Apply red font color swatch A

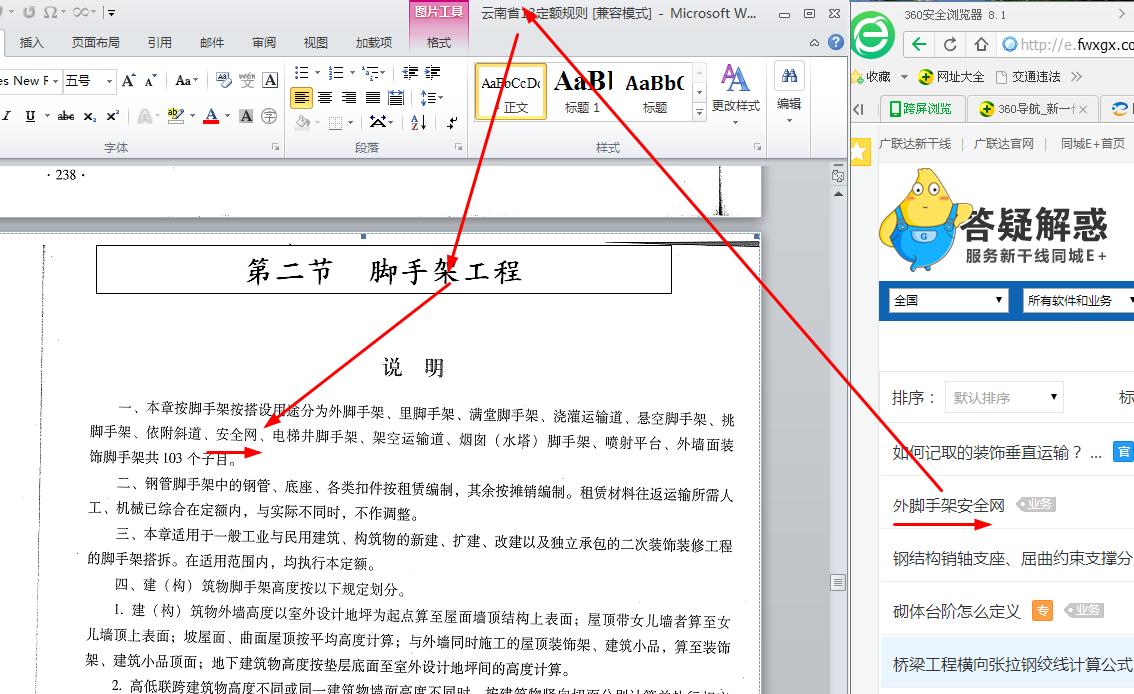click(x=211, y=116)
